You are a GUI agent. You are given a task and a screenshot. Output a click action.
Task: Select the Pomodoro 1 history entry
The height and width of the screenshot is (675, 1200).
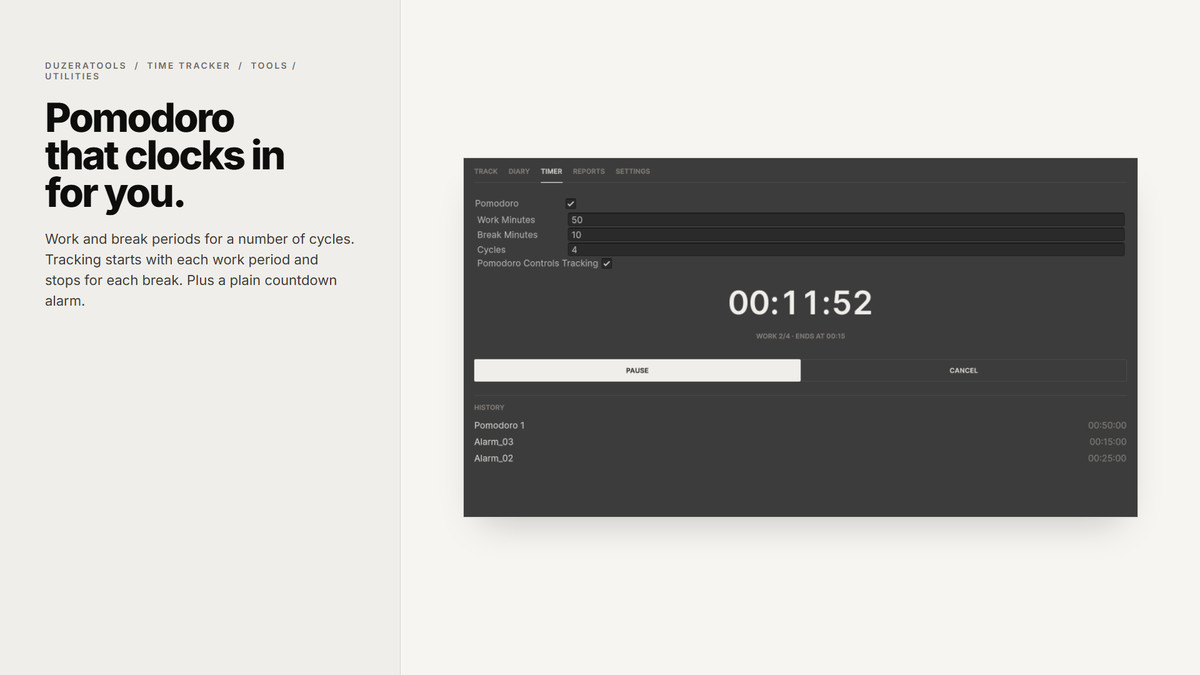coord(800,425)
